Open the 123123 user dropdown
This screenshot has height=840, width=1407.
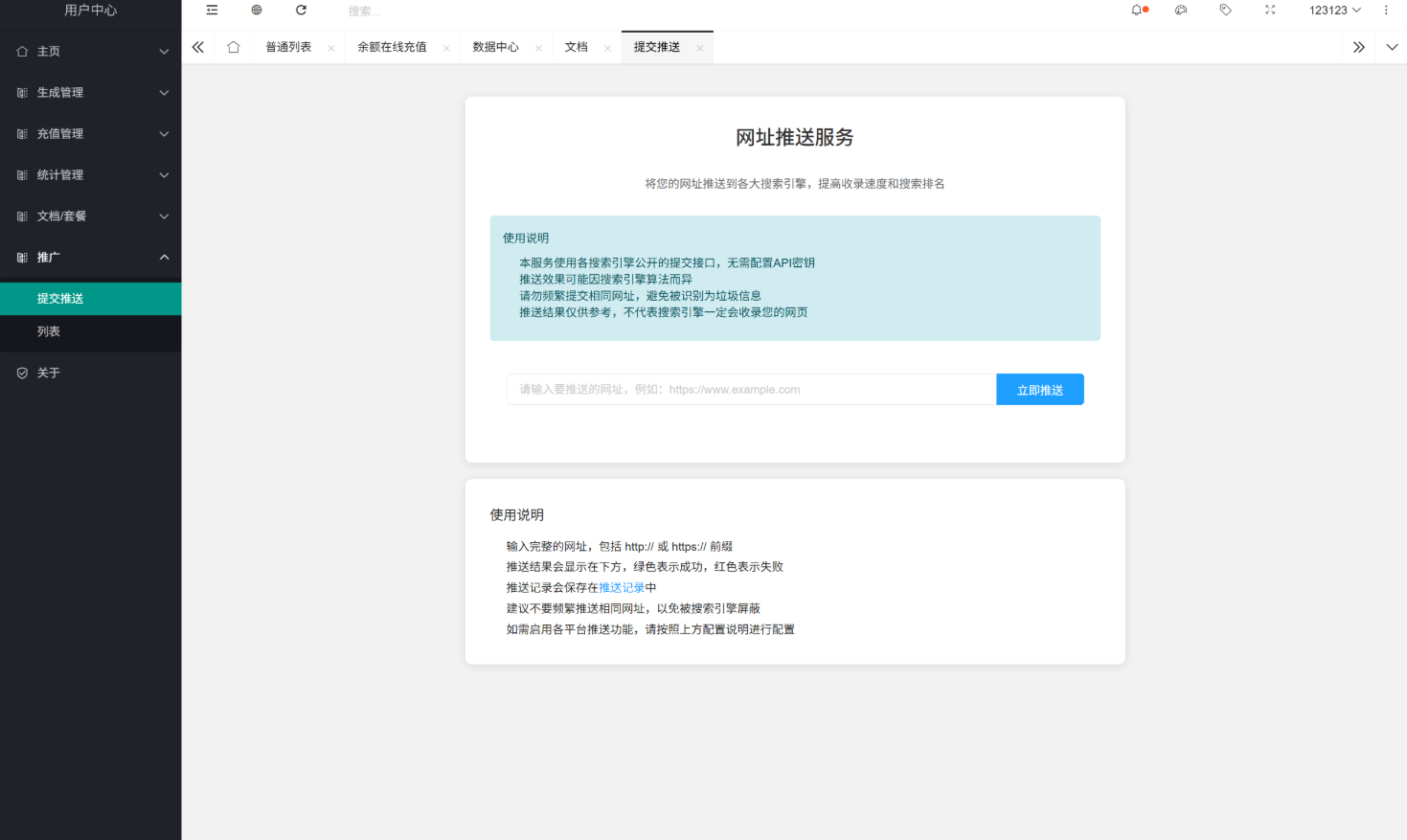[x=1334, y=11]
